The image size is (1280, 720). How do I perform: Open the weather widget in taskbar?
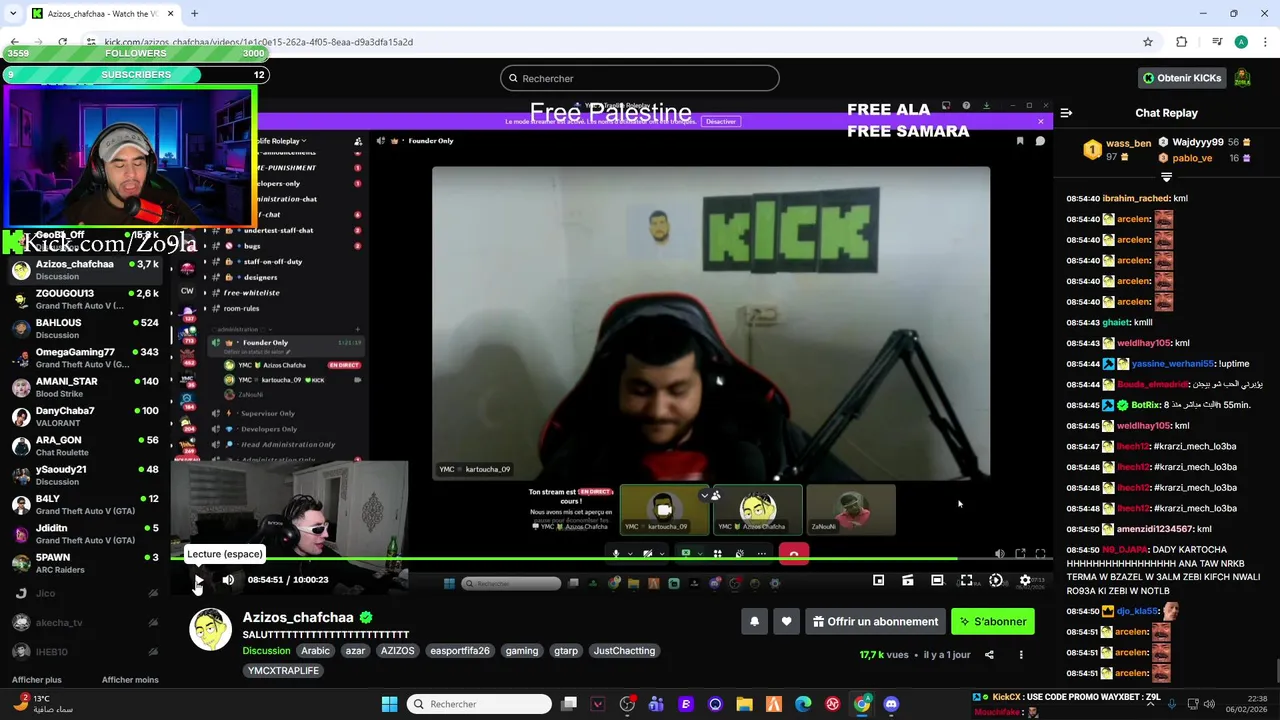pos(42,704)
